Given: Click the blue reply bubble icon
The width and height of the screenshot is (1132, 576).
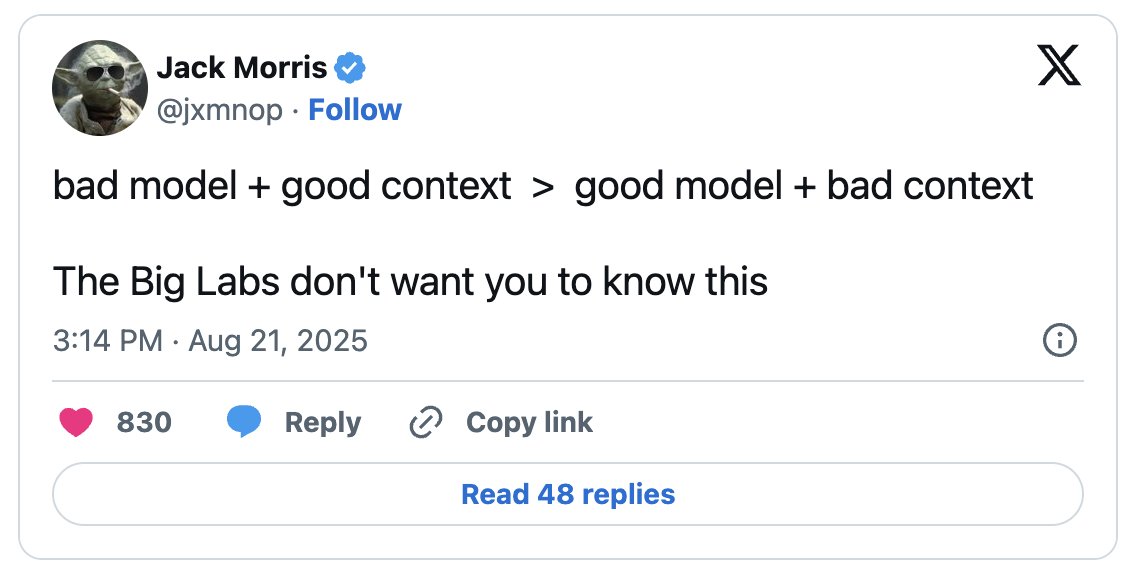Looking at the screenshot, I should (244, 423).
